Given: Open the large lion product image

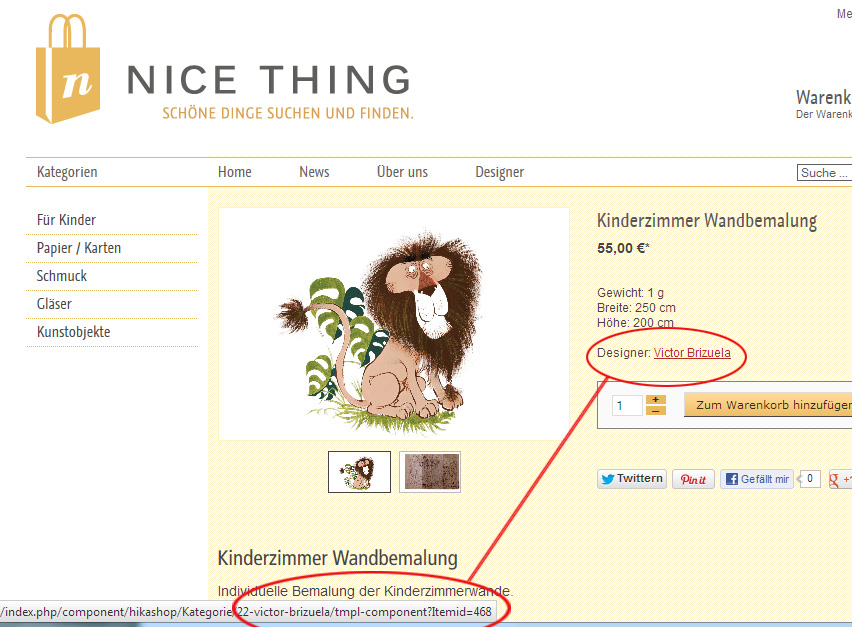Looking at the screenshot, I should click(x=394, y=324).
